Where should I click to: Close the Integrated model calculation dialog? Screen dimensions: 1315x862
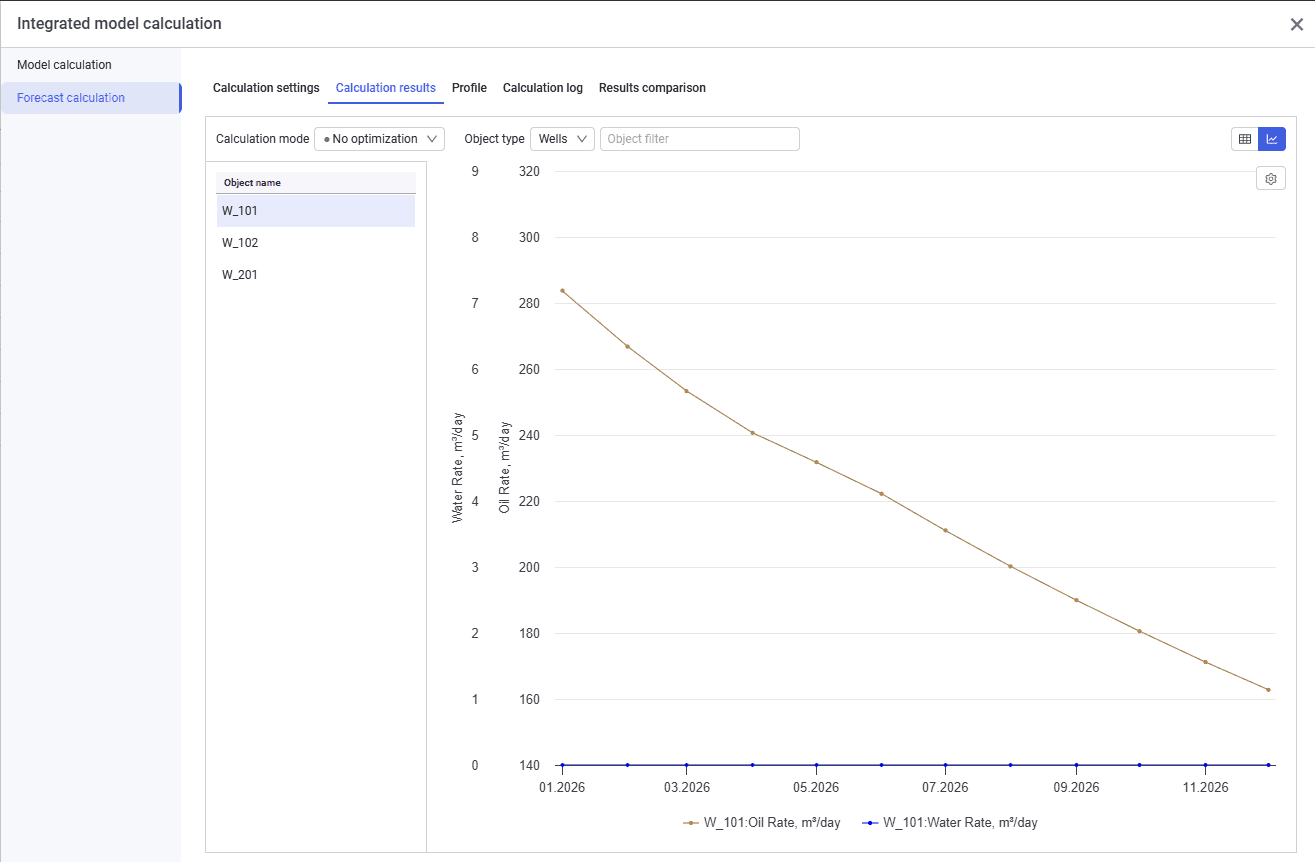[x=1296, y=25]
